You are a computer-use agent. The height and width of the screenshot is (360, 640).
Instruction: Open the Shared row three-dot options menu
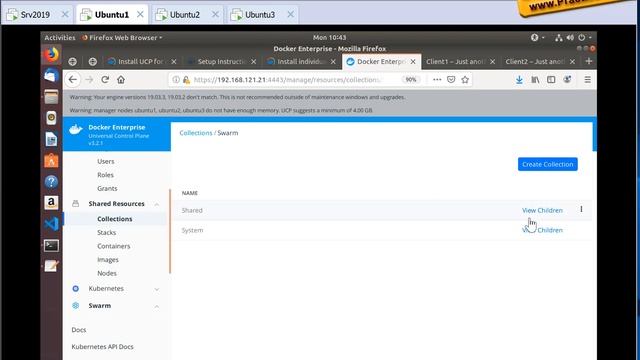point(581,209)
